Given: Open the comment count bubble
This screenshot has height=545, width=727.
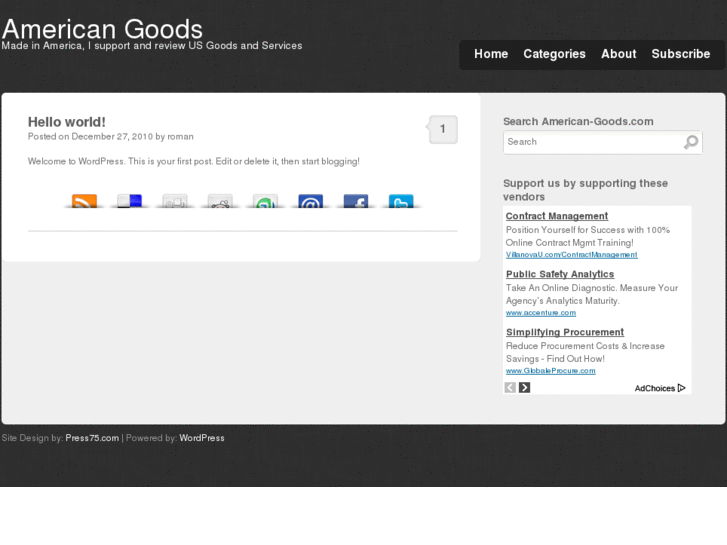Looking at the screenshot, I should pos(442,129).
